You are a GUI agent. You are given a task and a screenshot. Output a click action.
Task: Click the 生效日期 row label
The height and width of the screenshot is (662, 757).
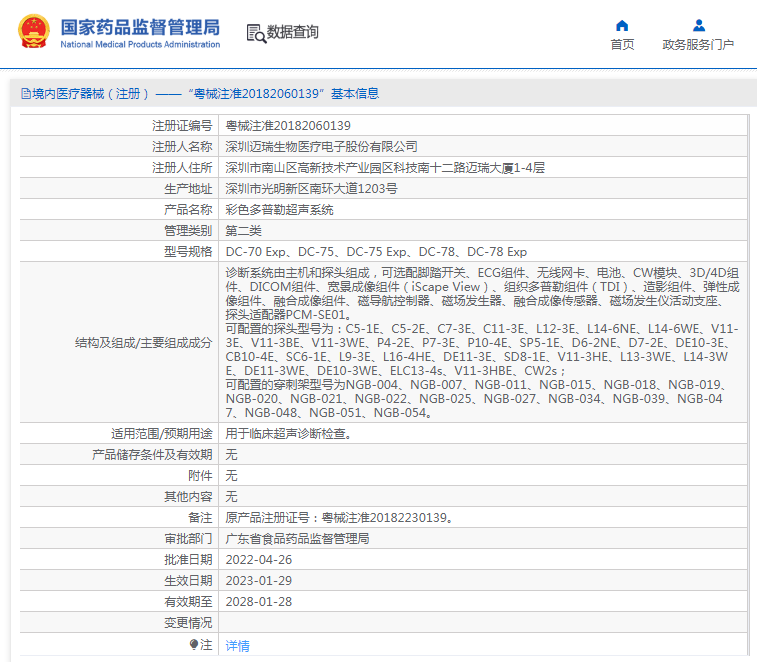[188, 580]
